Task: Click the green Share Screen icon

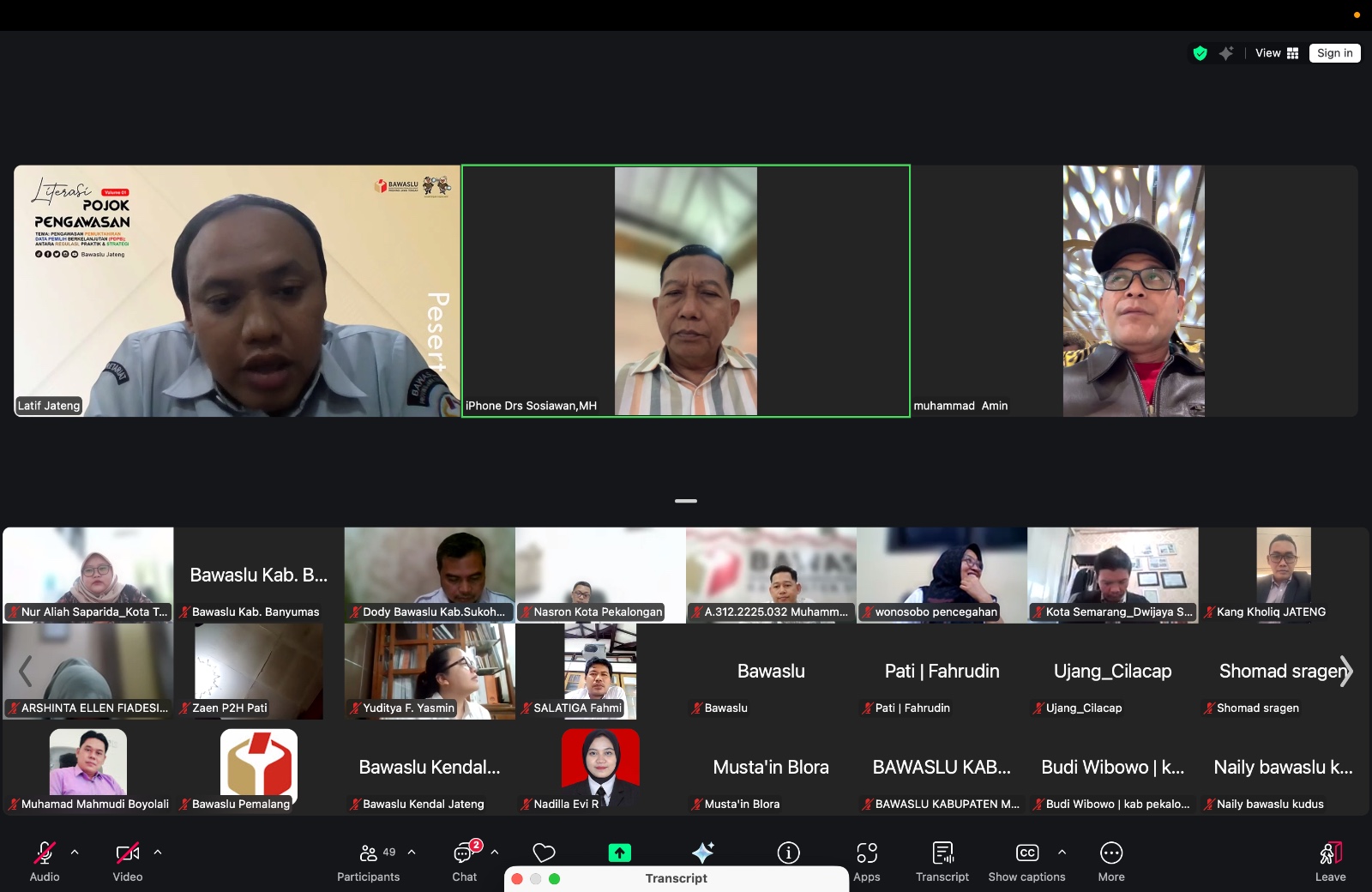Action: (x=619, y=853)
